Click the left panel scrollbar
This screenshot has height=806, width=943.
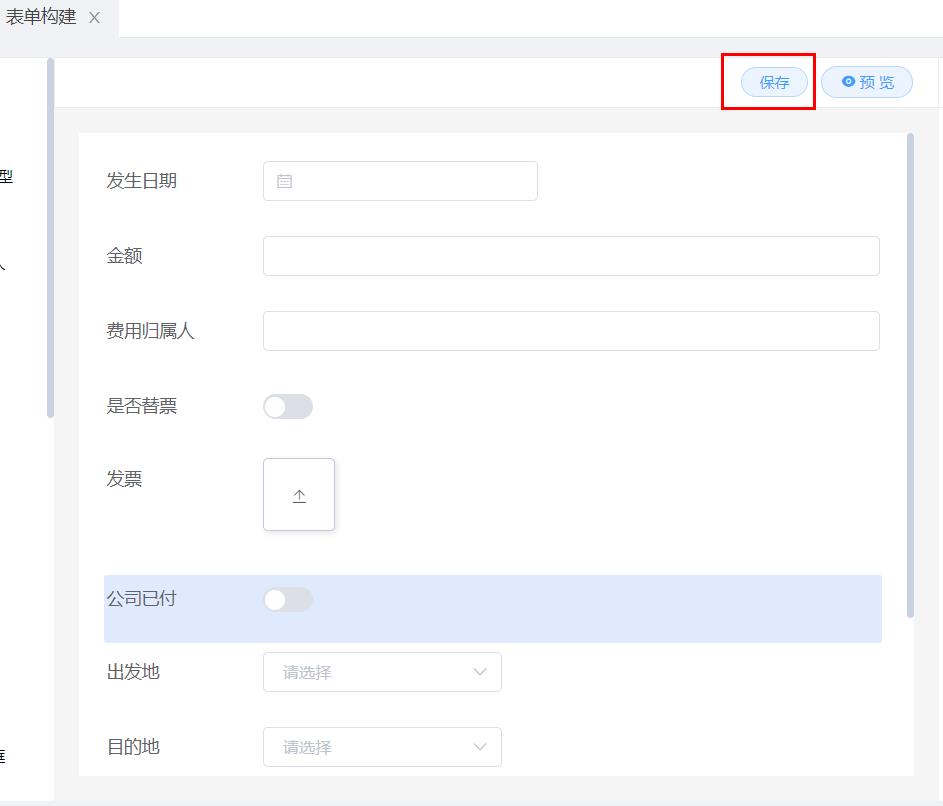(x=50, y=238)
